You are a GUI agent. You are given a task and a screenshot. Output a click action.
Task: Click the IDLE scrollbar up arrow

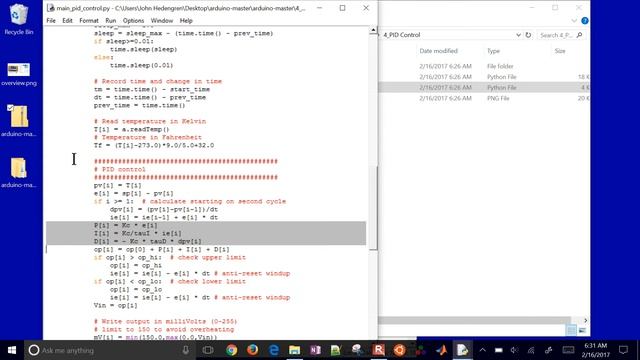373,30
